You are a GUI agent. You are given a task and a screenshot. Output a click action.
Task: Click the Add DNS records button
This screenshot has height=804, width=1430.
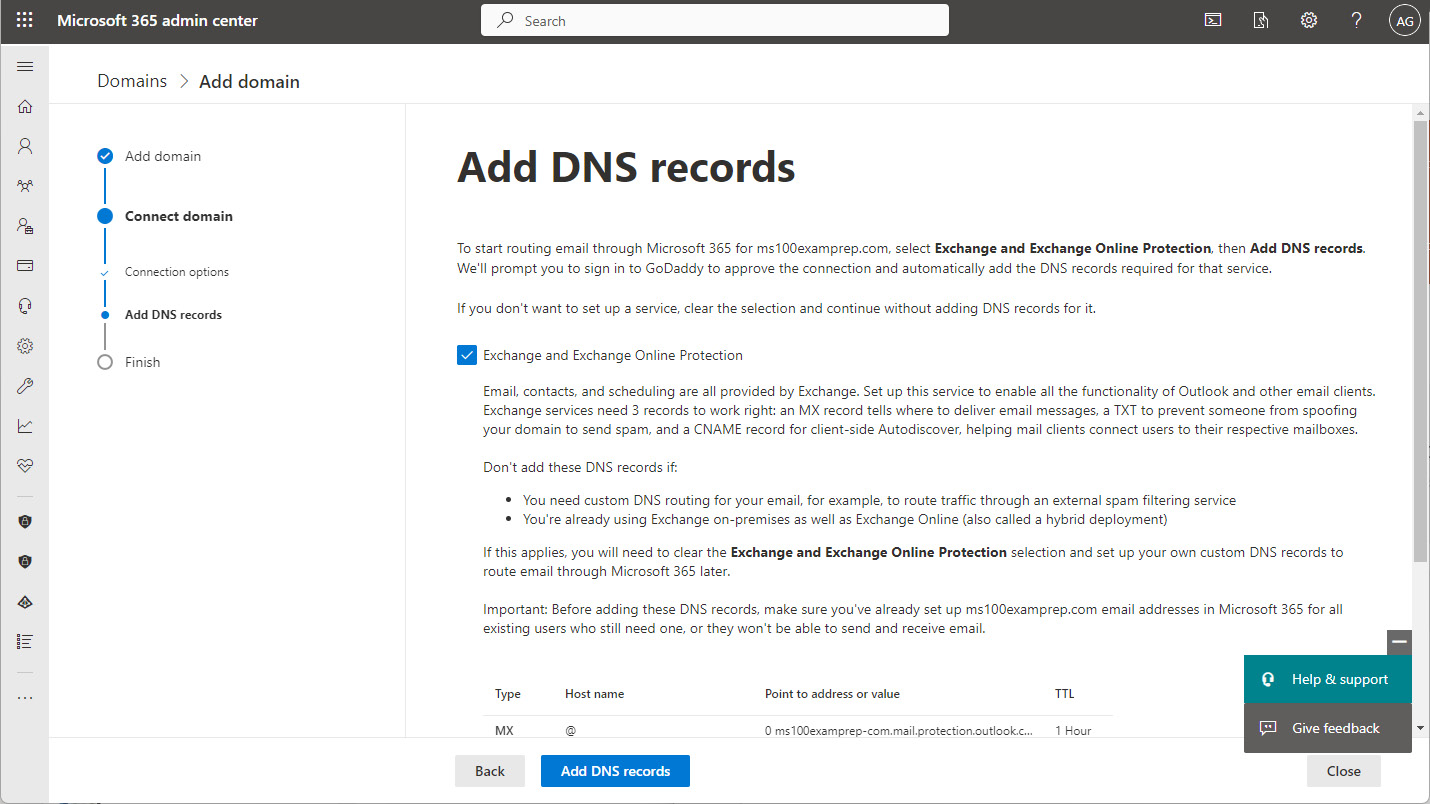tap(615, 771)
